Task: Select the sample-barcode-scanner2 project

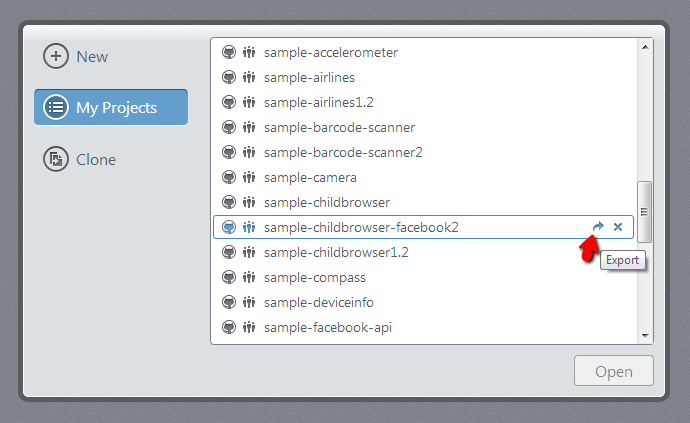Action: (x=423, y=152)
